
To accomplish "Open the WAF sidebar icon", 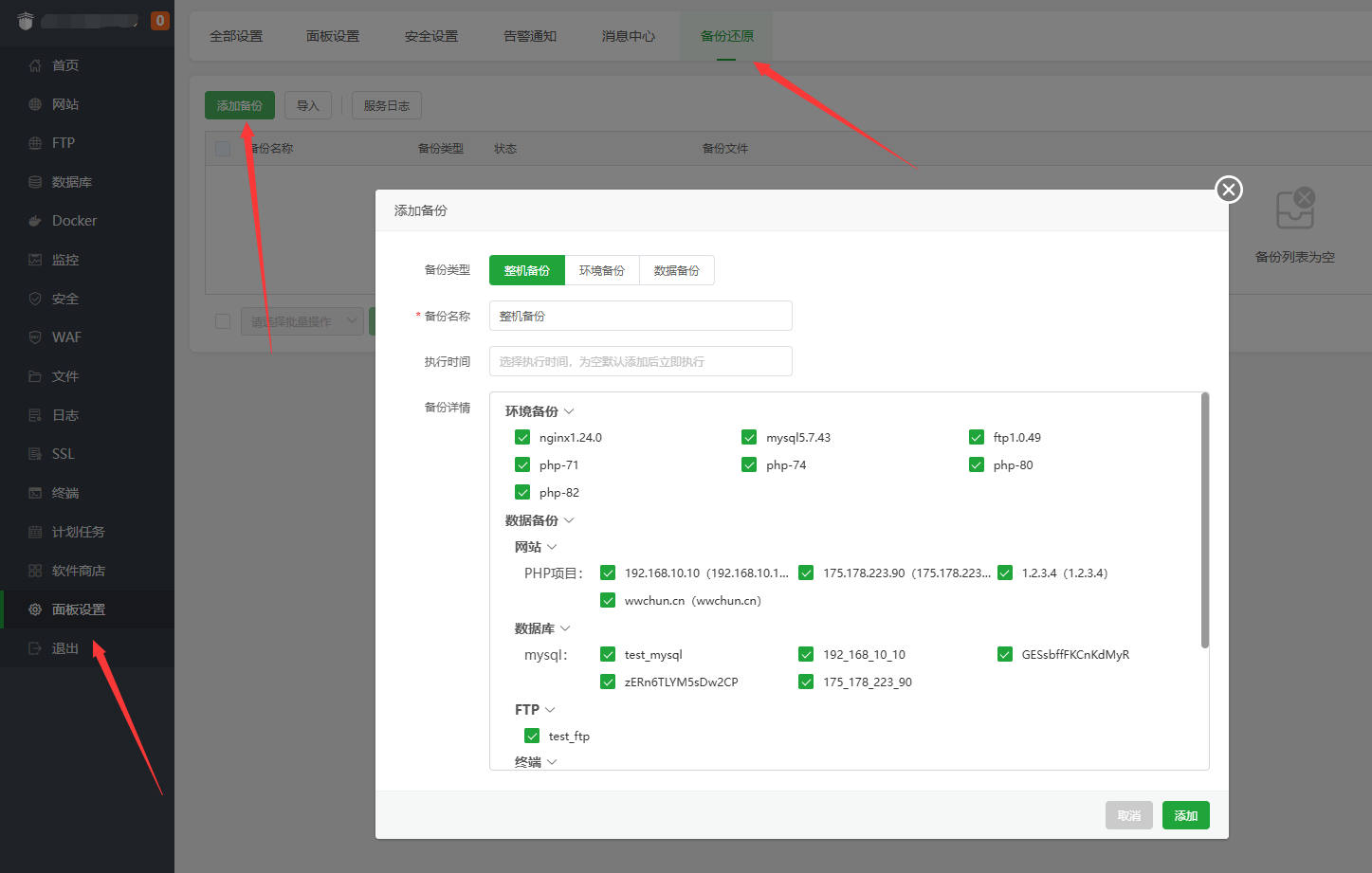I will pos(35,337).
